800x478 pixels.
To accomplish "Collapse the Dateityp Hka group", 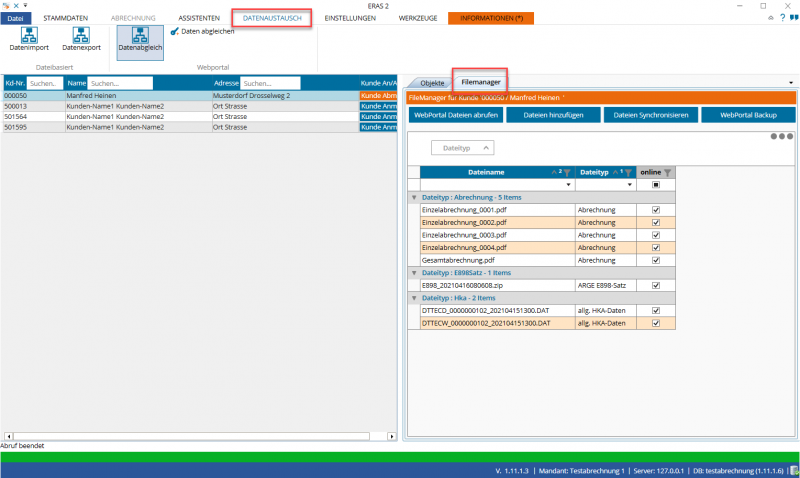I will point(414,298).
